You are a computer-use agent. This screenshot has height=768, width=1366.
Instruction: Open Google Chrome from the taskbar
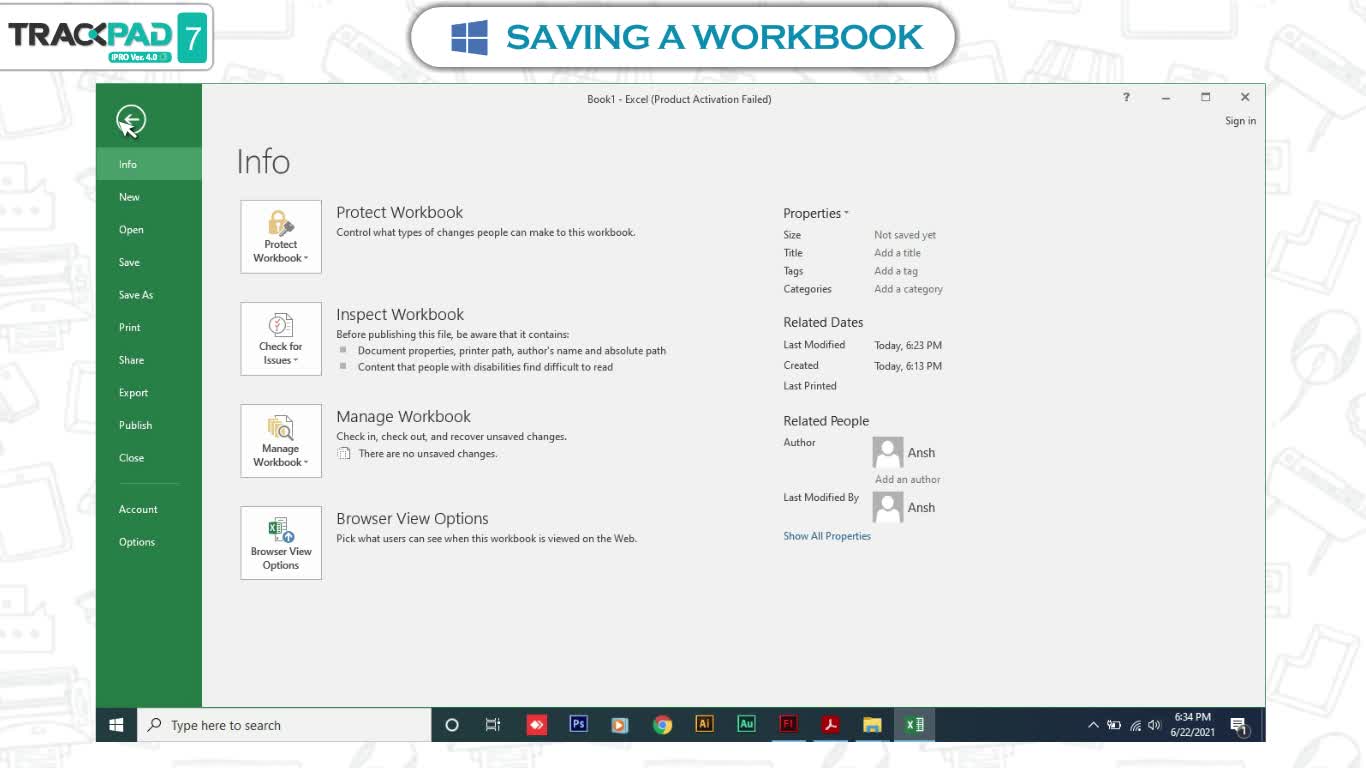click(662, 725)
